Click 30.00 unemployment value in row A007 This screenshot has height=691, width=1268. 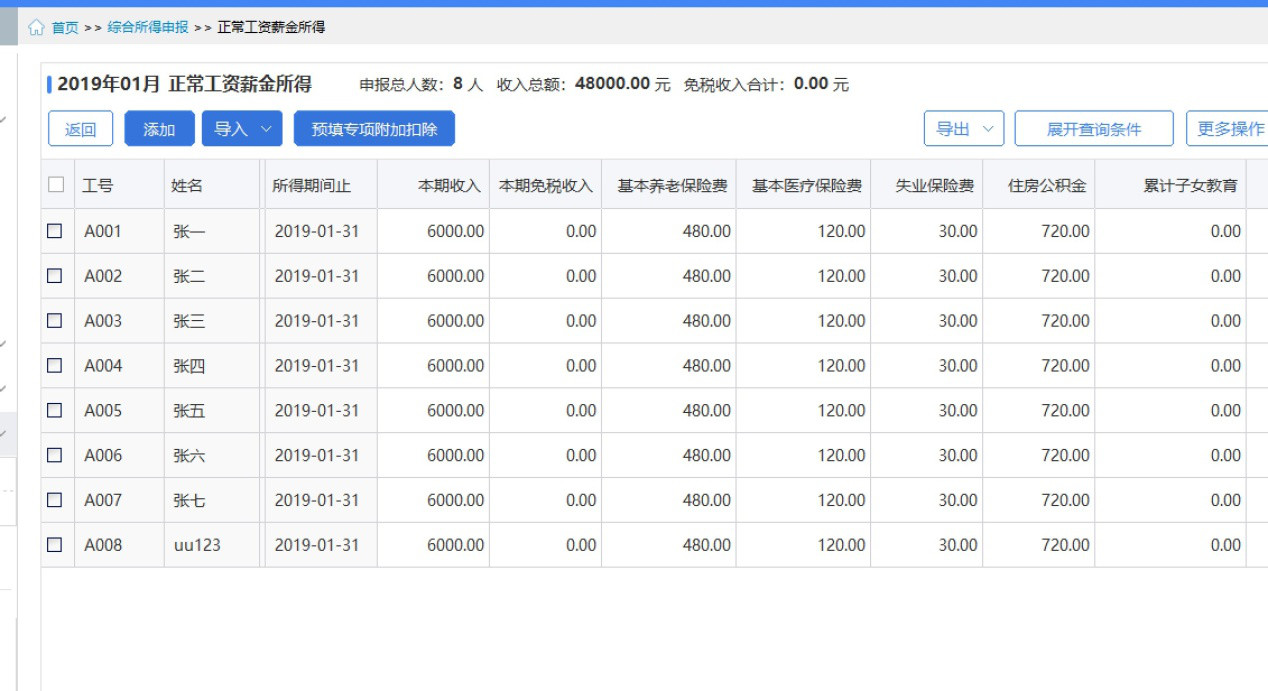[958, 500]
